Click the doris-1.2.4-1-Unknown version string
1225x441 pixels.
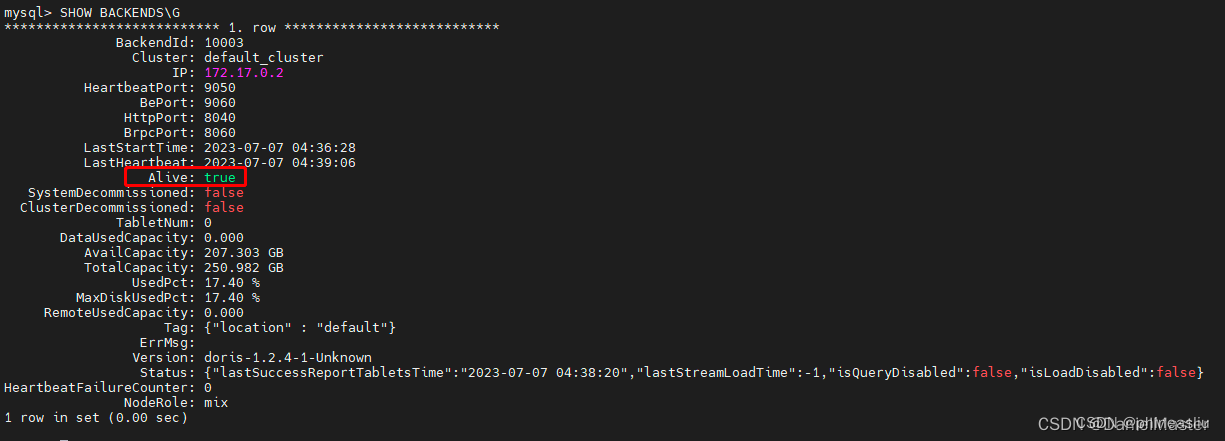(287, 357)
